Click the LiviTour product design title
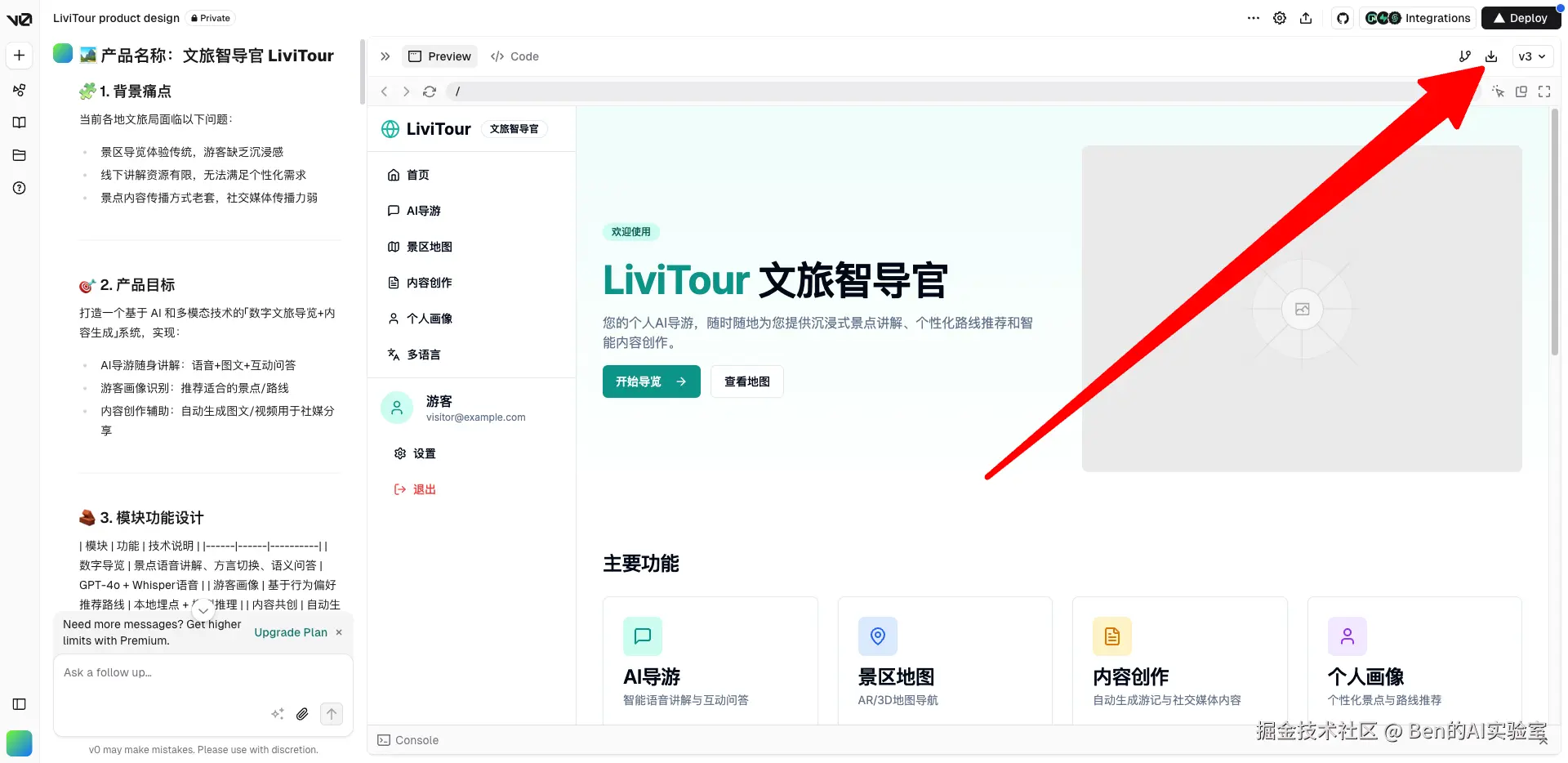The image size is (1568, 763). coord(116,18)
